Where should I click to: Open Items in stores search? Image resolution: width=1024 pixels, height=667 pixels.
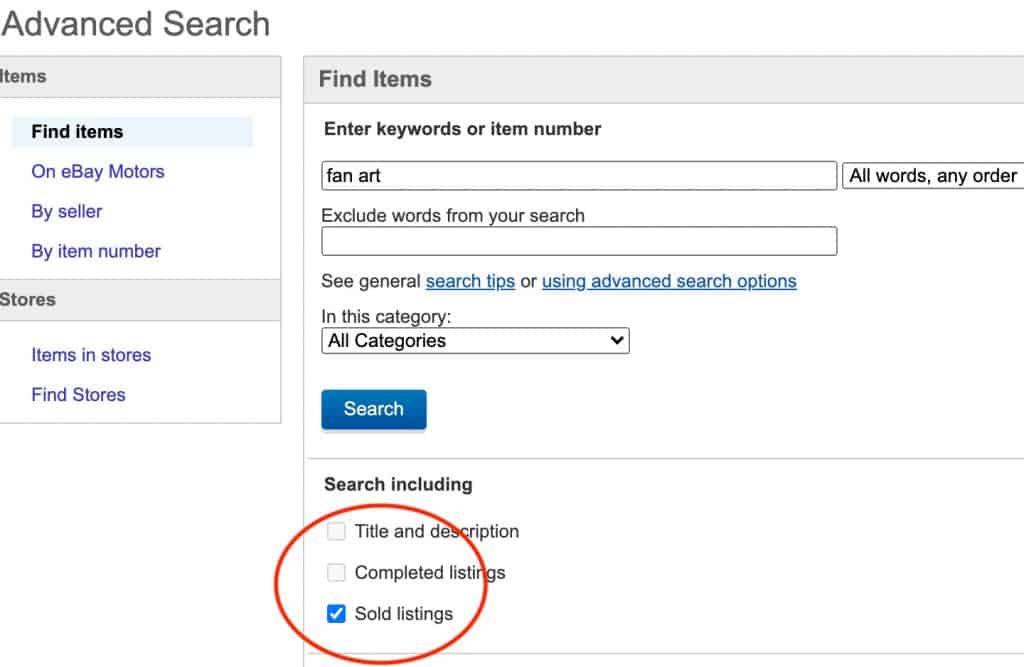(x=91, y=355)
